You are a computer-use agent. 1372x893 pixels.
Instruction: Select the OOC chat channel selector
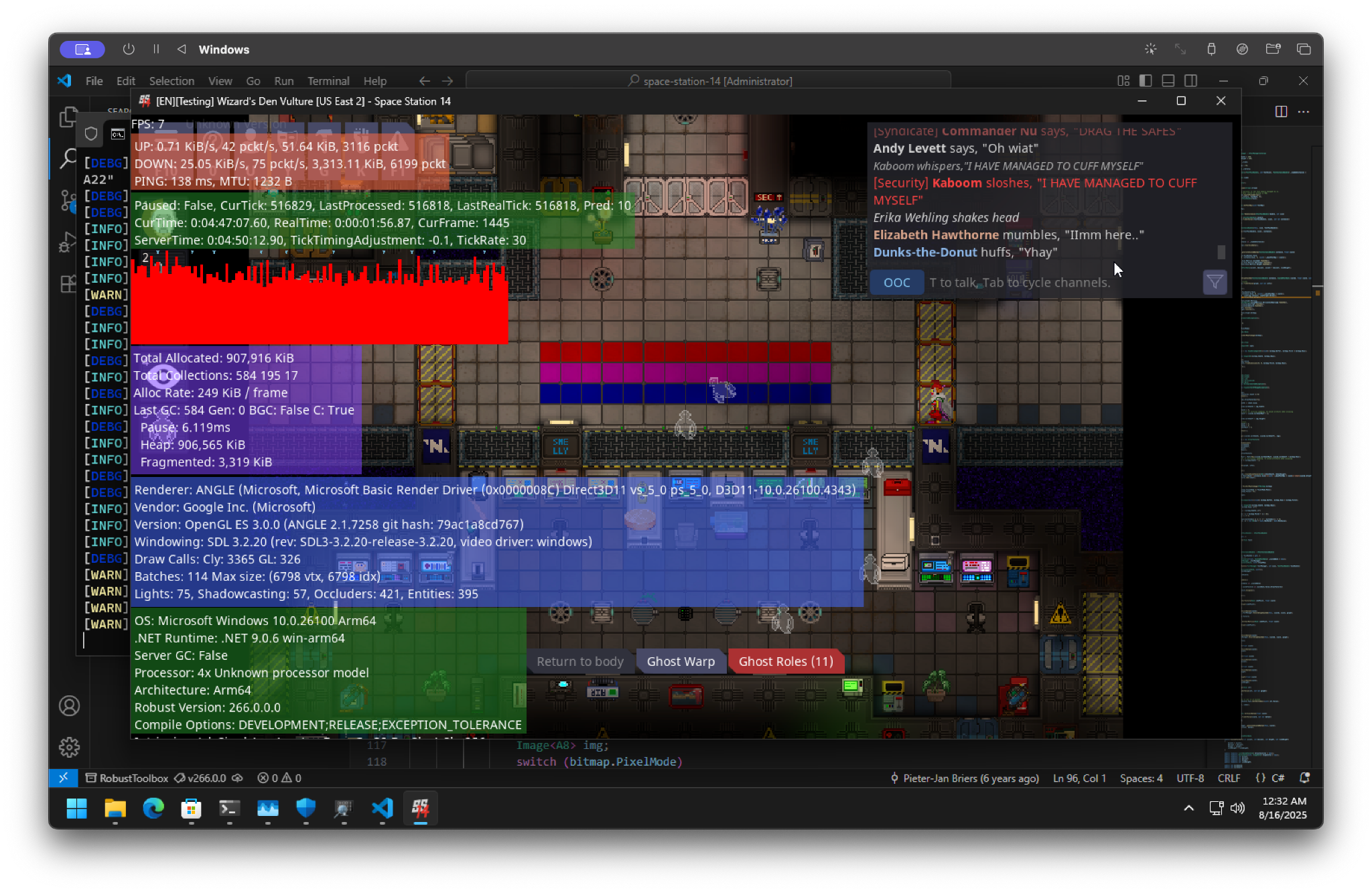point(896,283)
